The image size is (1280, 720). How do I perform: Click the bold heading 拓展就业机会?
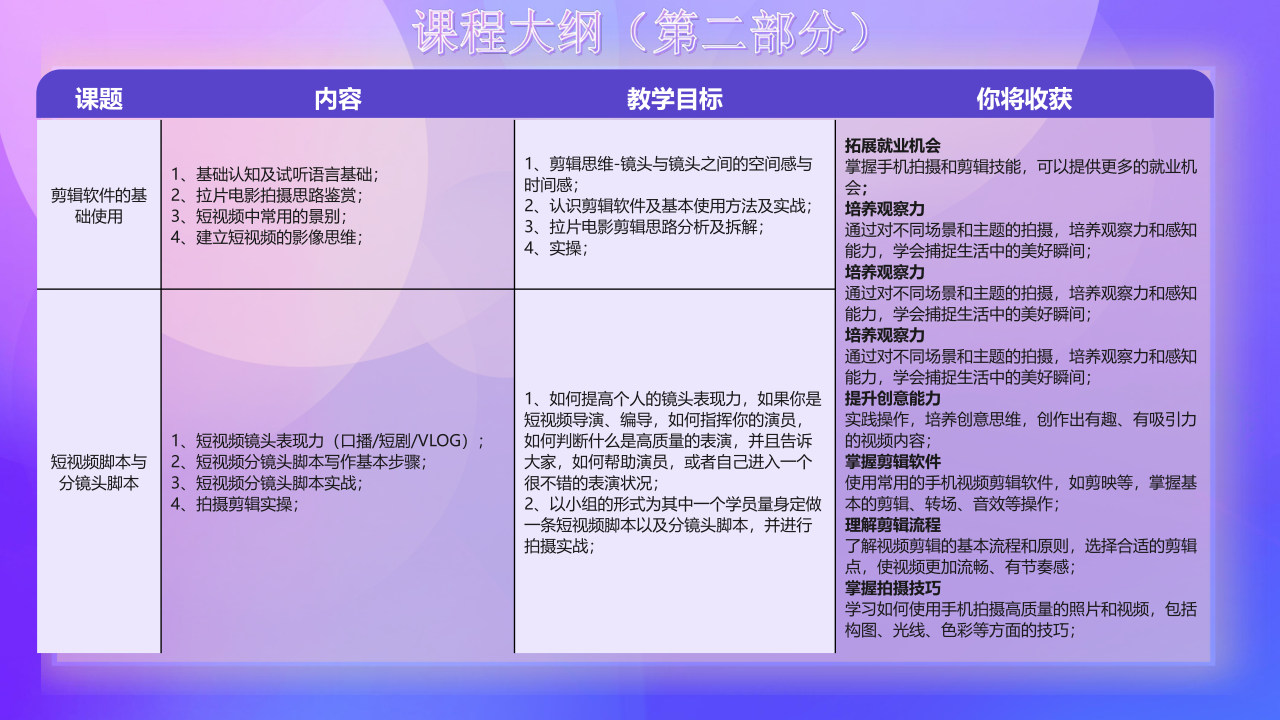(893, 145)
